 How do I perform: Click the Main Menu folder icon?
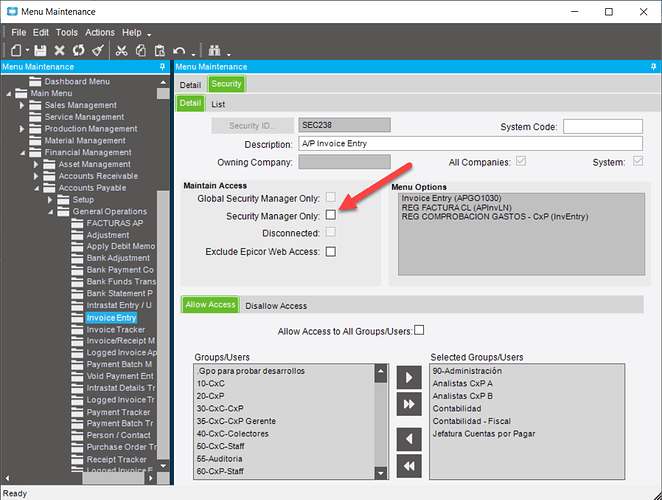(21, 93)
